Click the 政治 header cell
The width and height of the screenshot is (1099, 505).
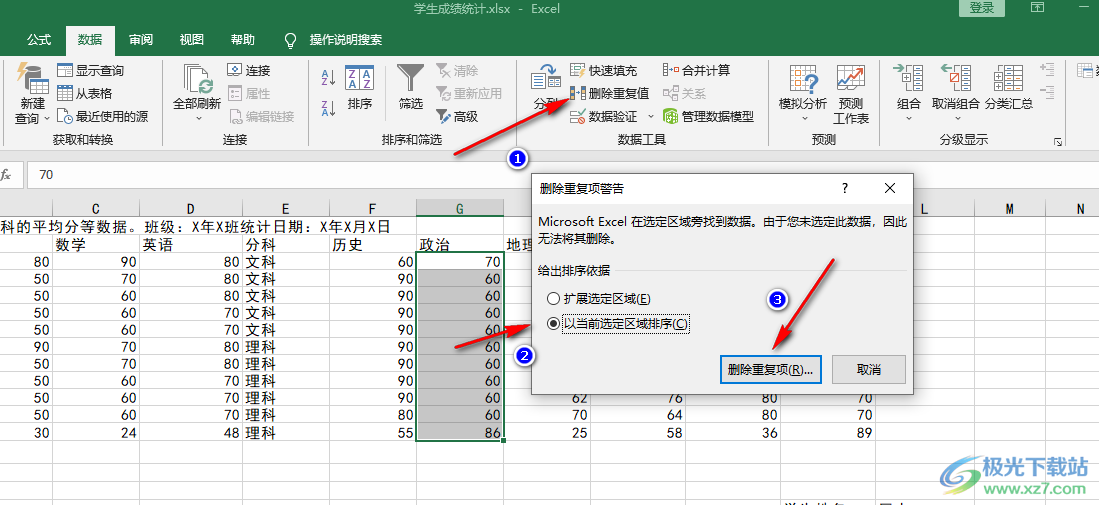pyautogui.click(x=460, y=244)
